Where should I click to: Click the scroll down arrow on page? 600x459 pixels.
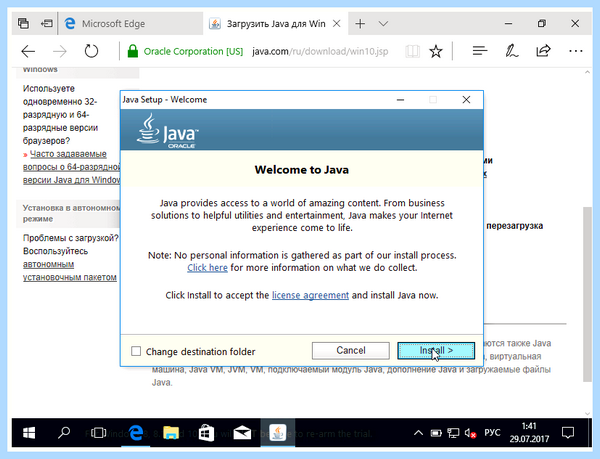(x=587, y=413)
